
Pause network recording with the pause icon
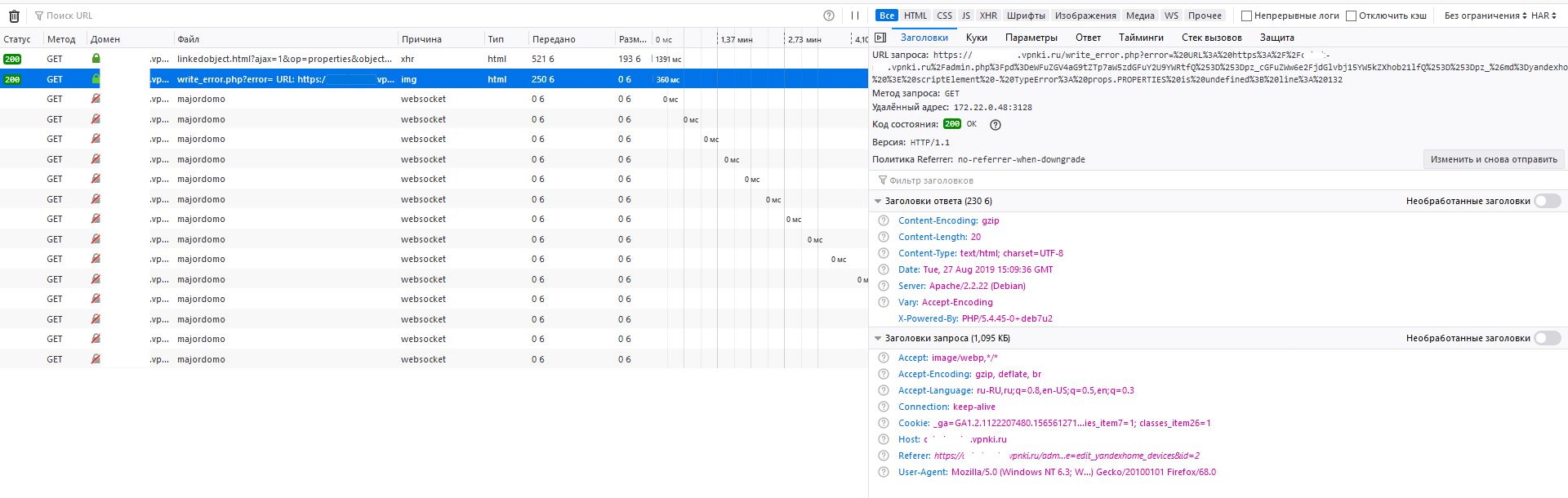[855, 16]
